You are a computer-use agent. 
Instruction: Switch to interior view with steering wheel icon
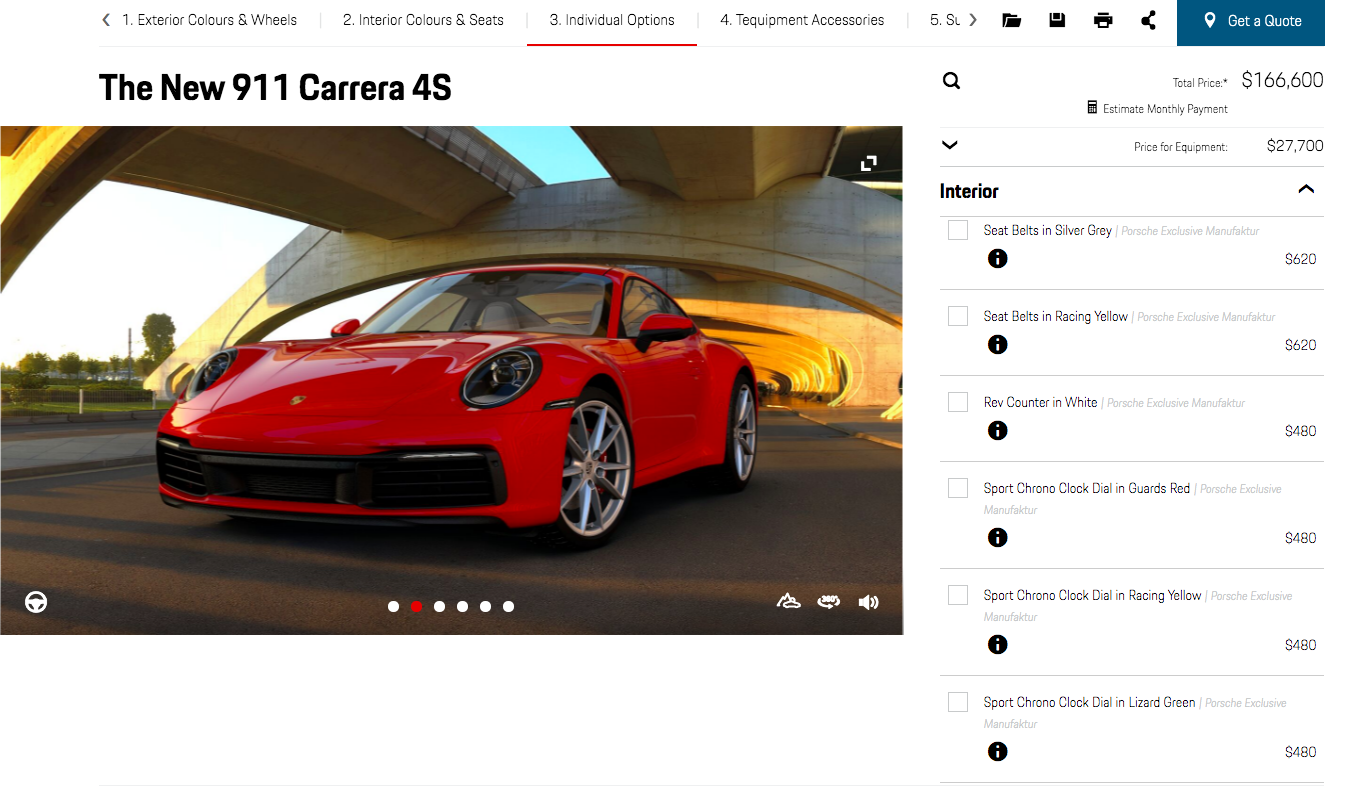click(36, 602)
